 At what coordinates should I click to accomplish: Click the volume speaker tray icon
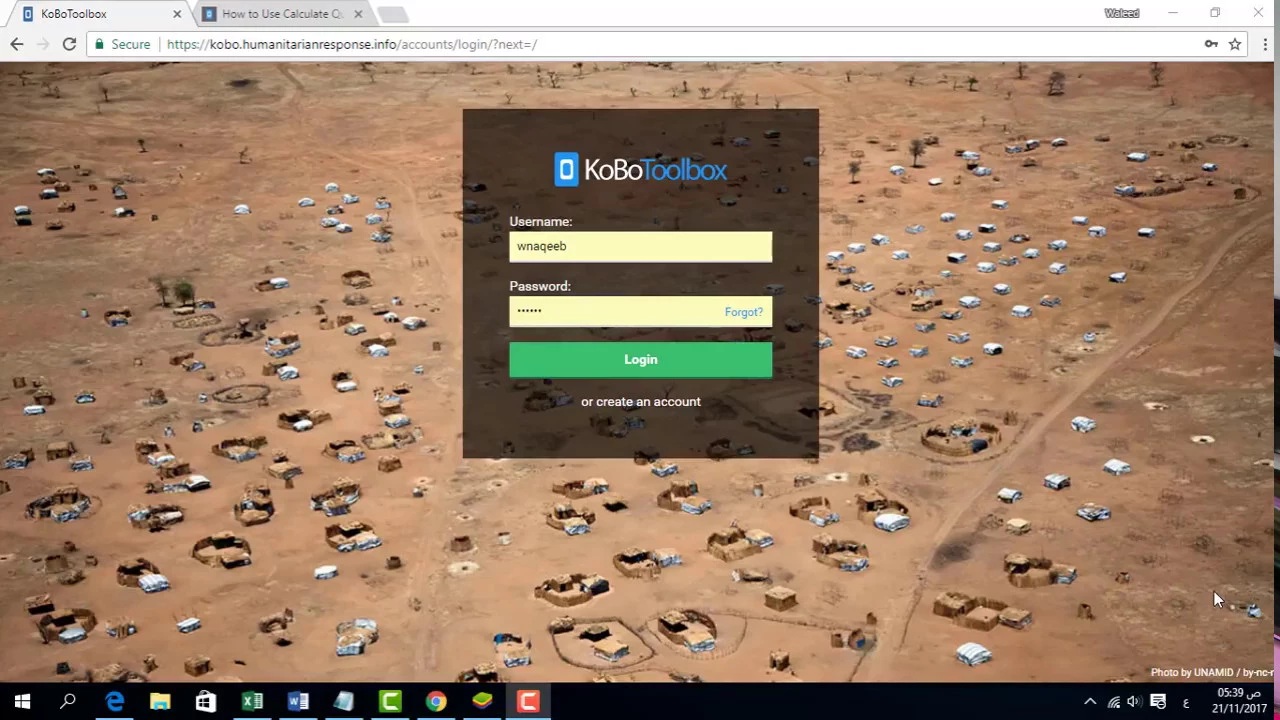(x=1134, y=702)
